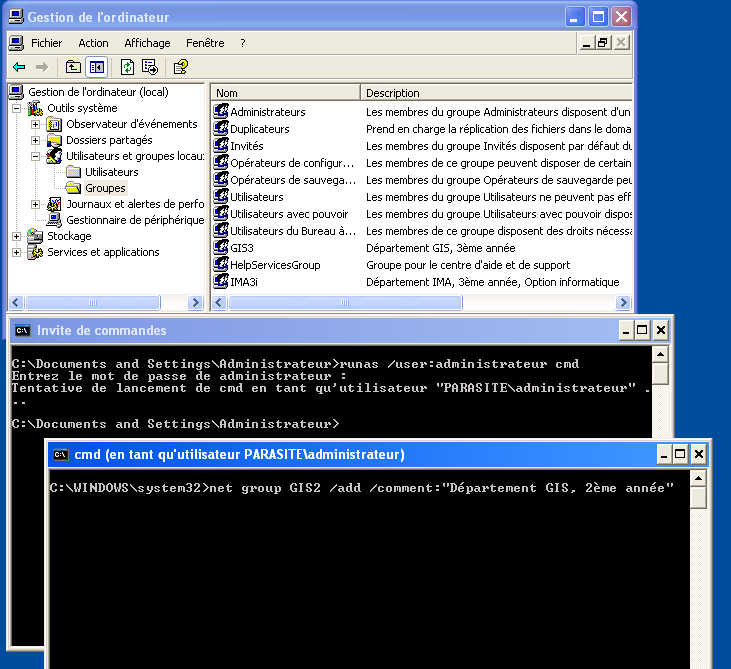Open the Fenêtre menu
Viewport: 731px width, 669px height.
coord(205,43)
